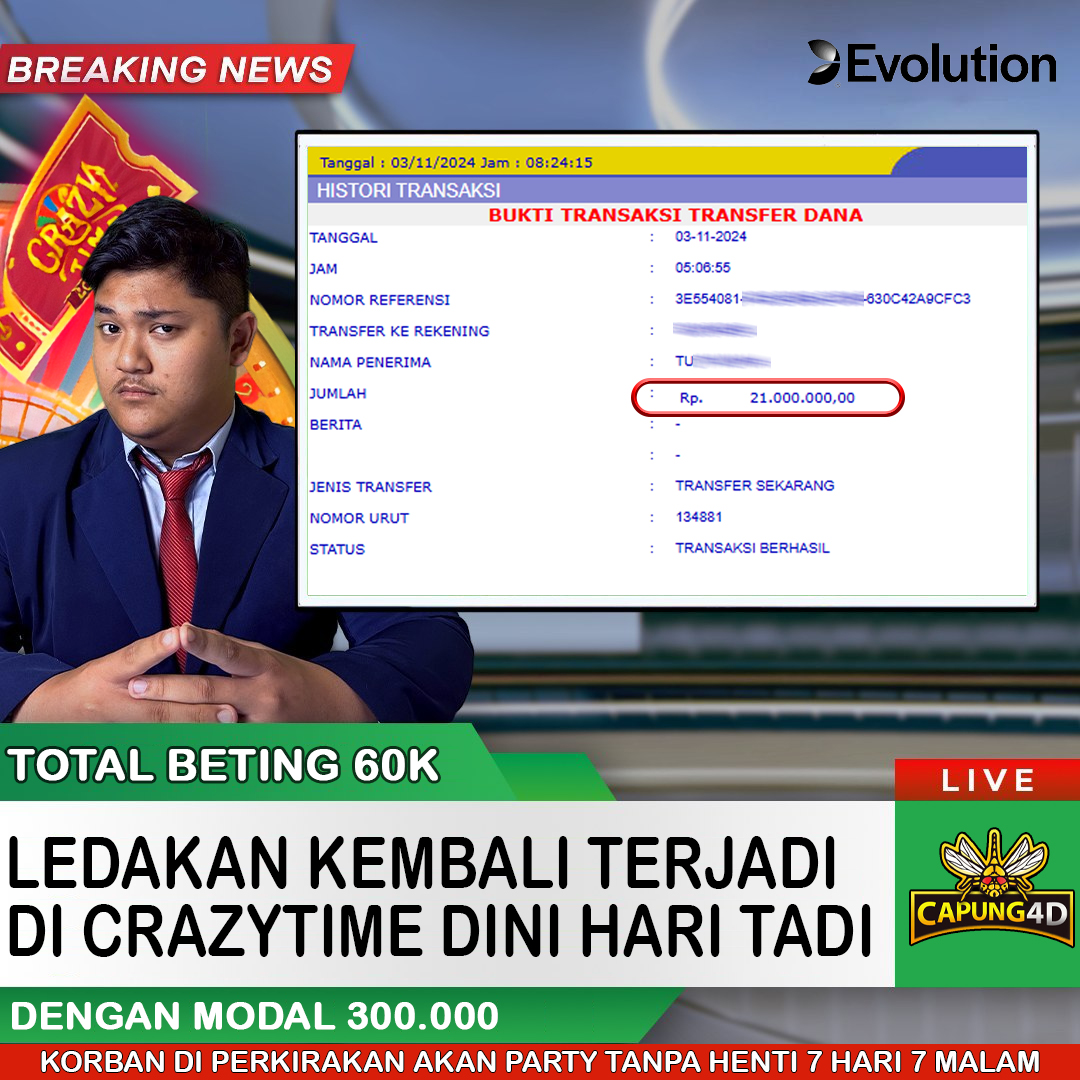Click the Tanggal and Jam yellow header
The width and height of the screenshot is (1080, 1080).
pyautogui.click(x=600, y=162)
